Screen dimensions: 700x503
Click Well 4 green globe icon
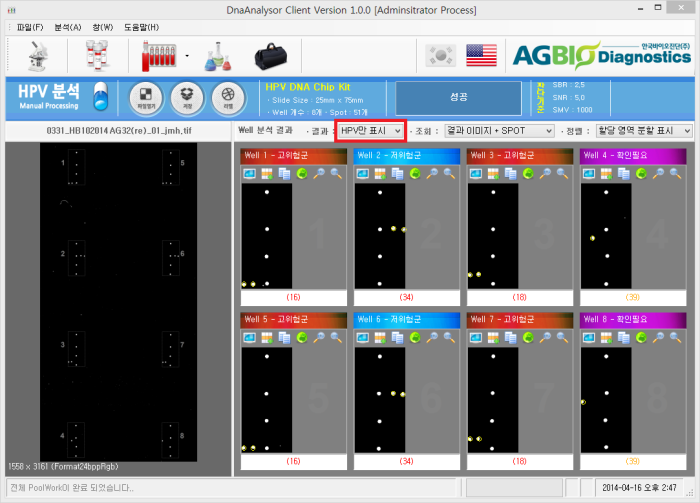pos(641,174)
